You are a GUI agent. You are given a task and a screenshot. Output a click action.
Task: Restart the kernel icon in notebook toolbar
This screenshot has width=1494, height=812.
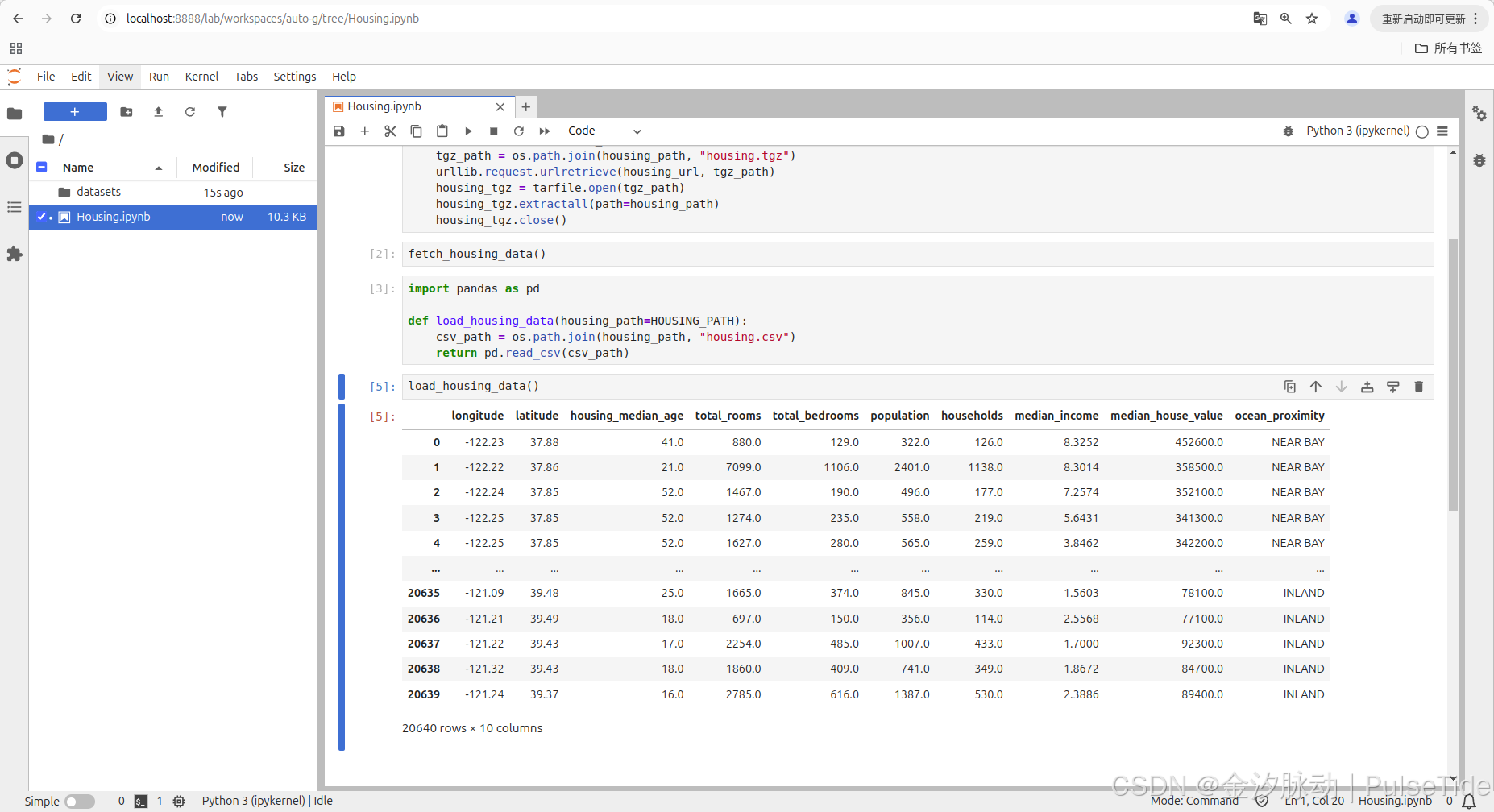[519, 131]
